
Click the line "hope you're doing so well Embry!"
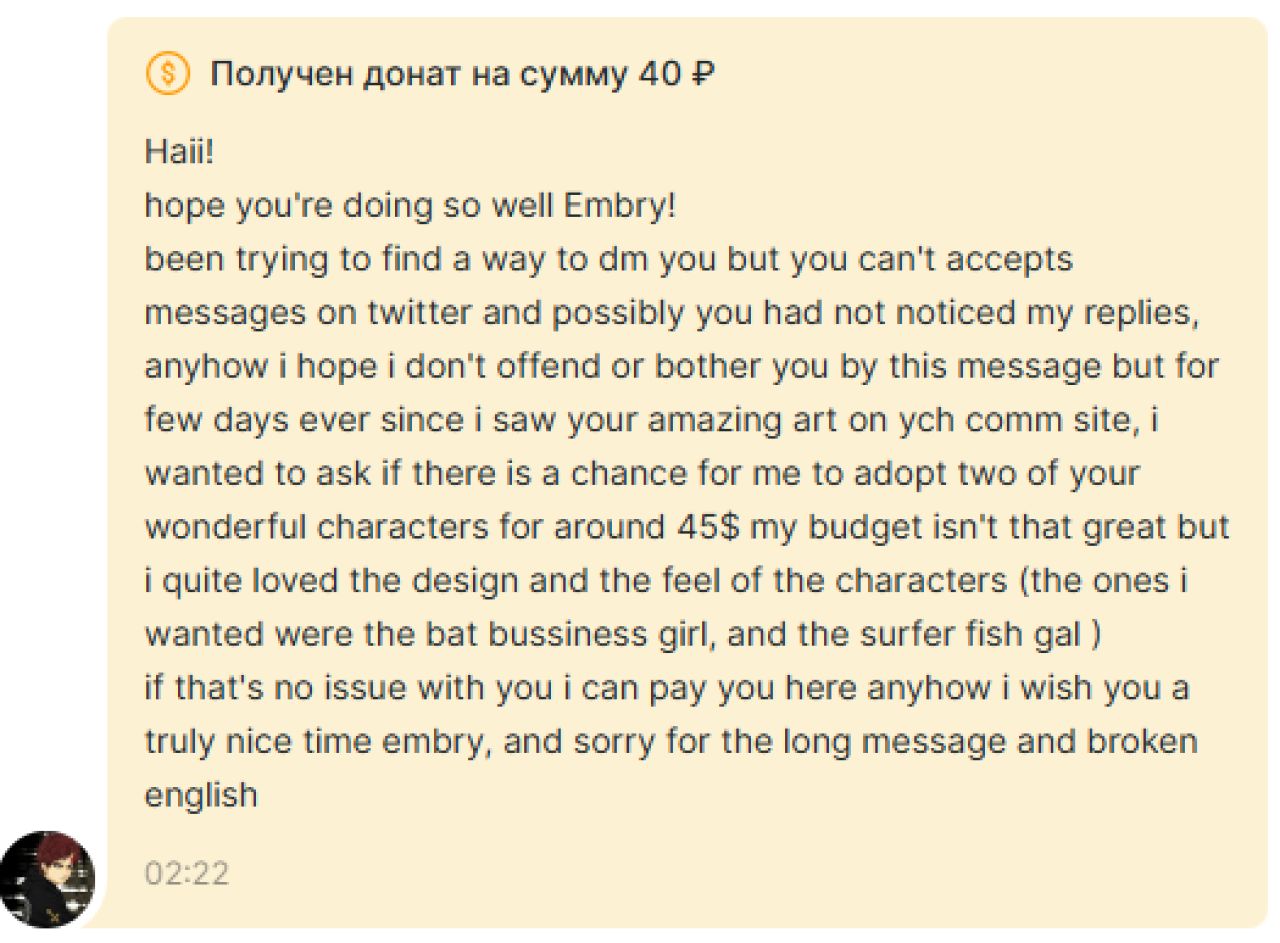pos(411,206)
